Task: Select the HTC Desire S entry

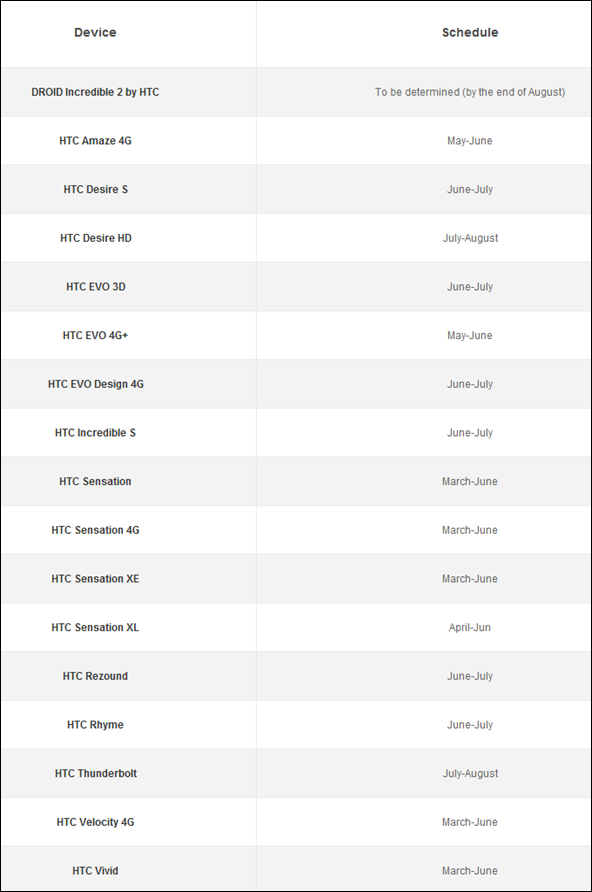Action: (96, 189)
